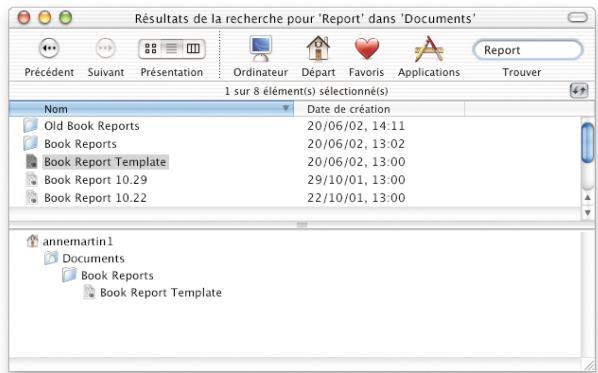Screen dimensions: 598x373
Task: Click the results scroll down arrow
Action: (x=588, y=212)
